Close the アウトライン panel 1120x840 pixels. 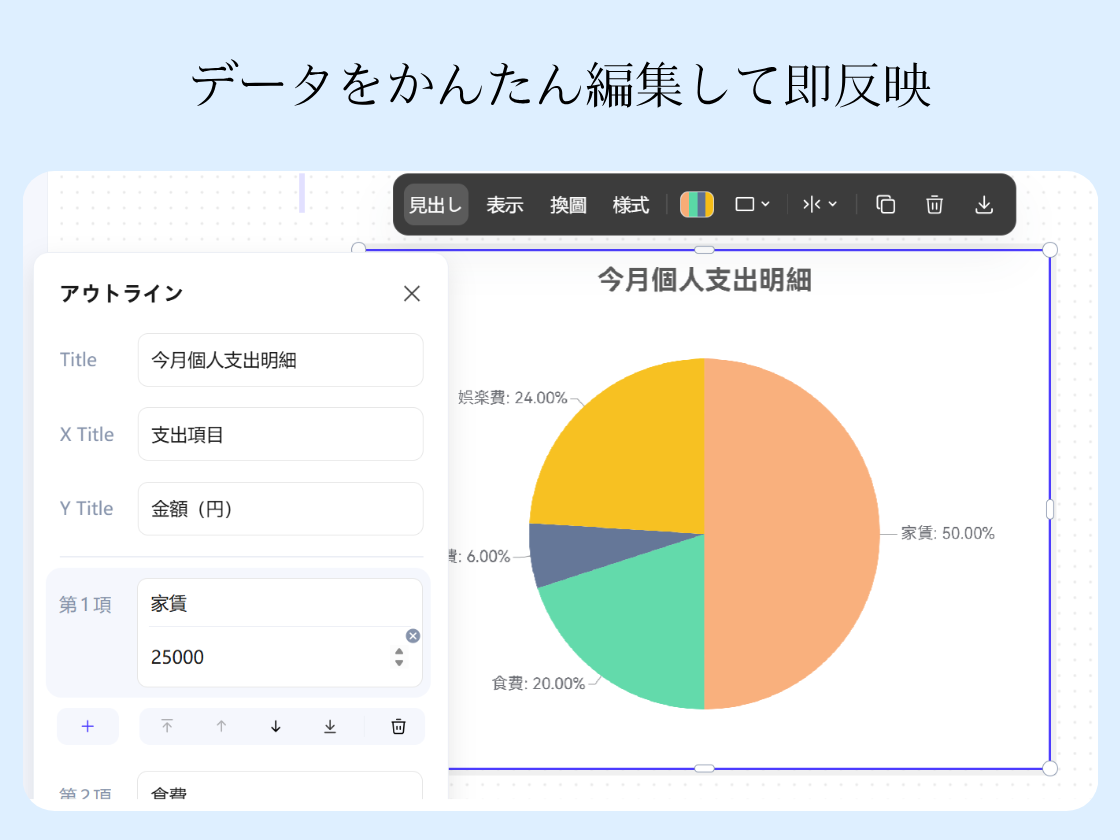412,293
